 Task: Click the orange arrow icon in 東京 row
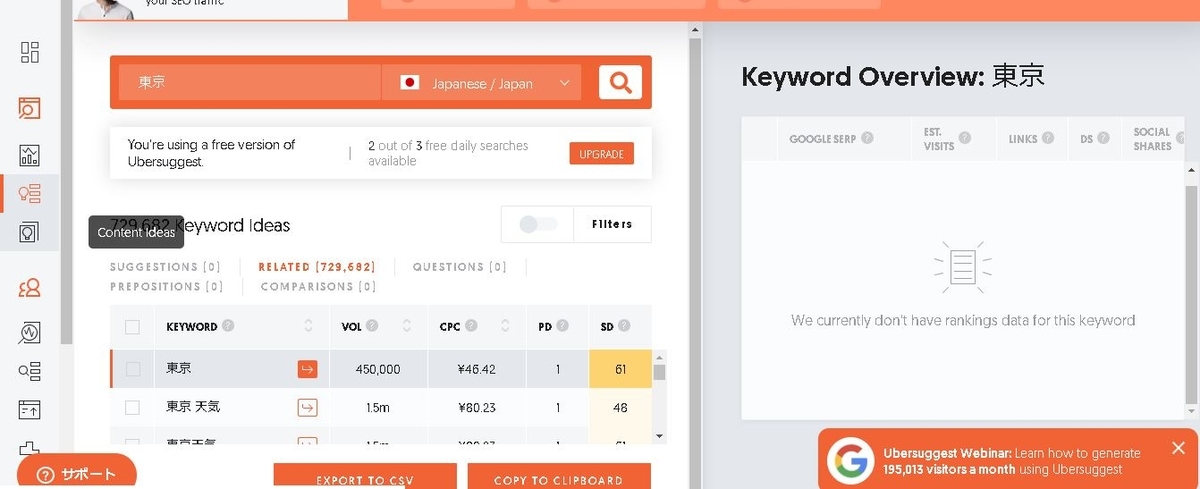pyautogui.click(x=308, y=370)
